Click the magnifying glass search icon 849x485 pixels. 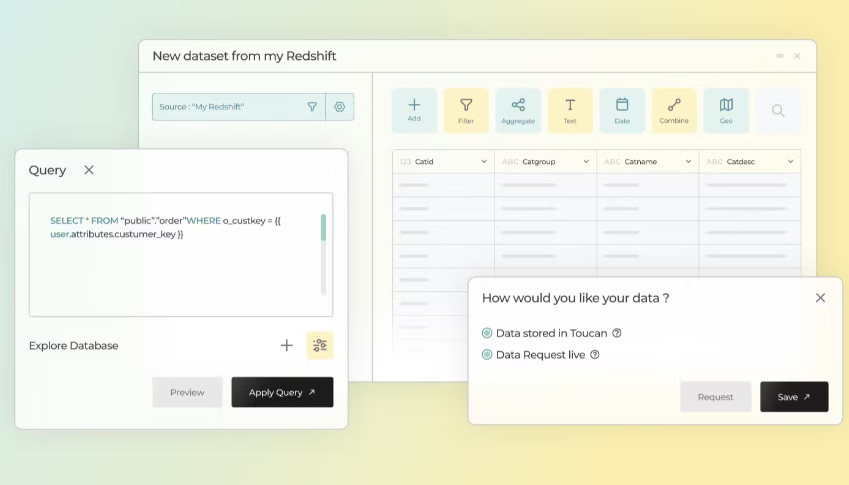[778, 111]
